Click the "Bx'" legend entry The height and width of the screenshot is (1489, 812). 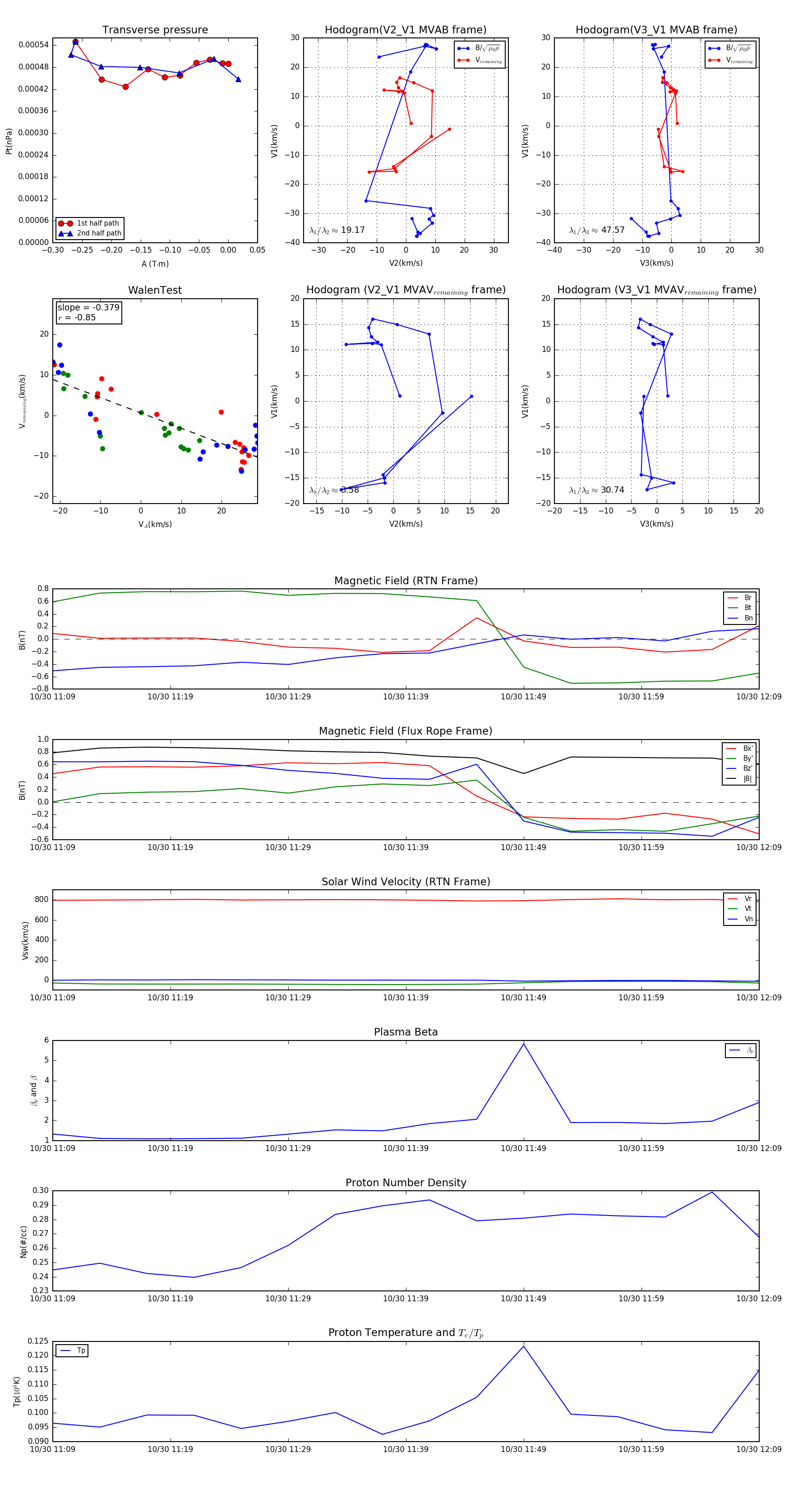point(739,749)
